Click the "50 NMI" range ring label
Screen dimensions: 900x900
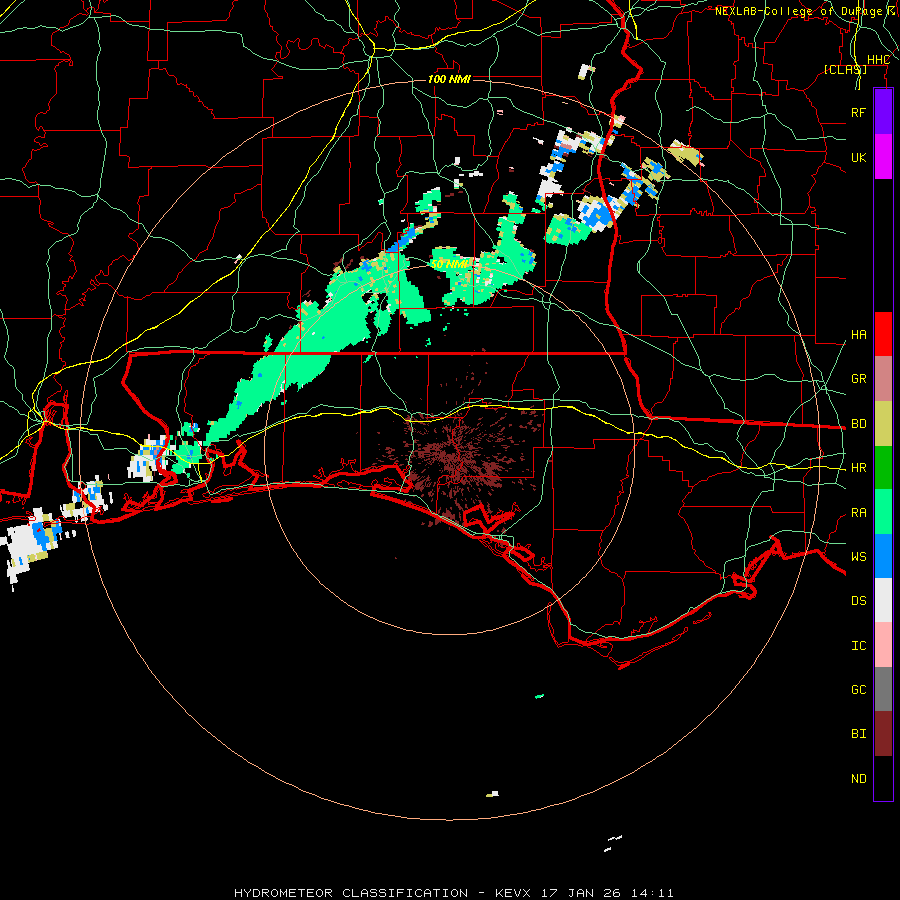pyautogui.click(x=451, y=264)
